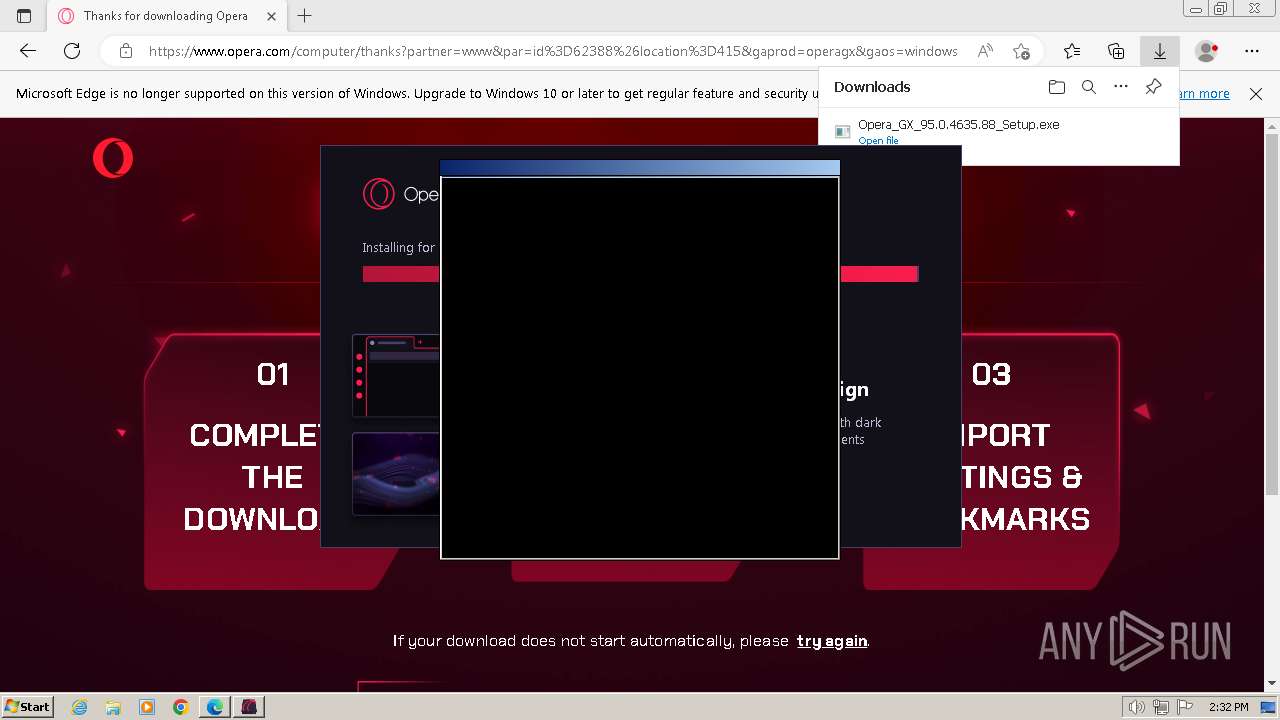Open the Favorites list
Image resolution: width=1280 pixels, height=720 pixels.
[1072, 51]
